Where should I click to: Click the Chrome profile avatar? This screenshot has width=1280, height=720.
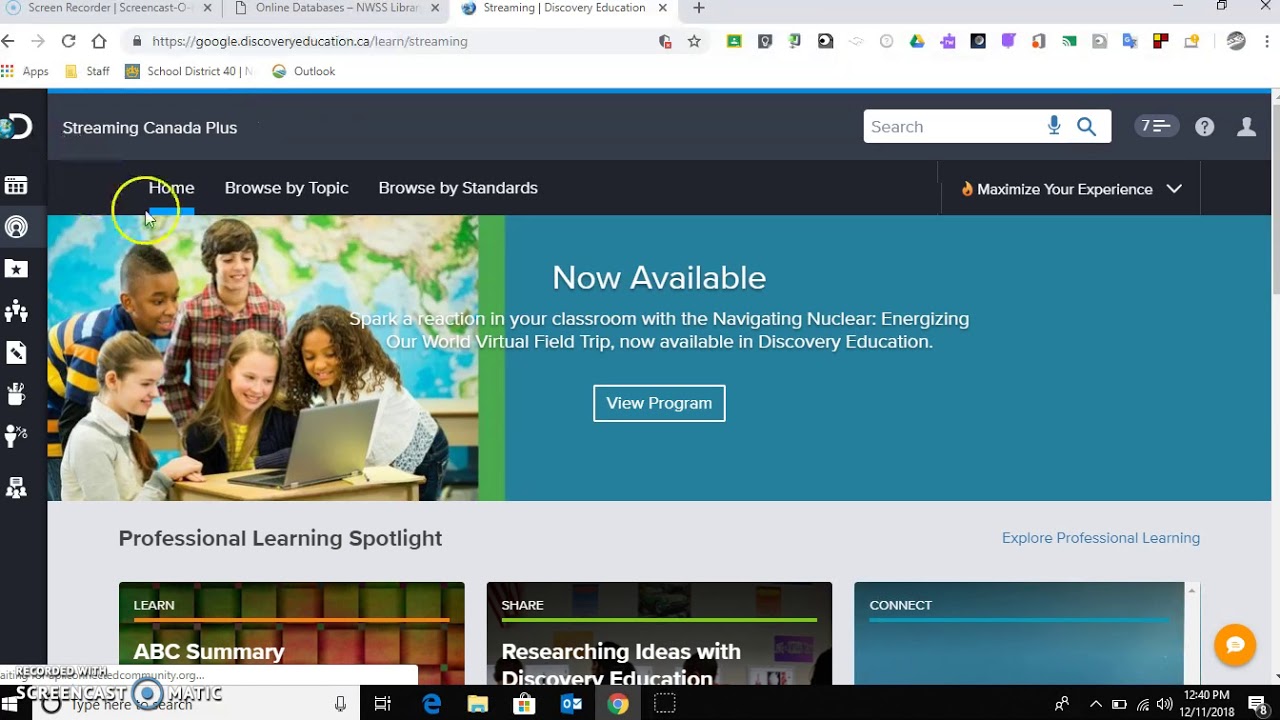click(1237, 41)
